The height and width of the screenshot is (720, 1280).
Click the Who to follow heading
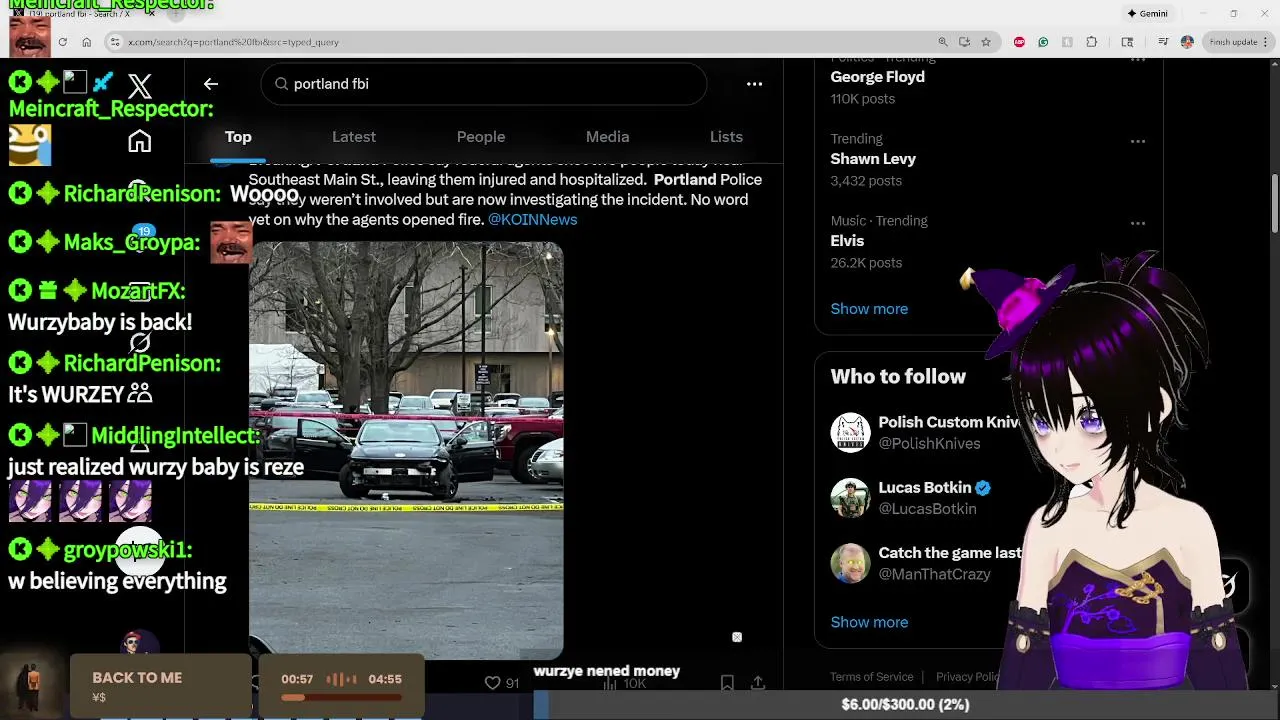(x=898, y=377)
